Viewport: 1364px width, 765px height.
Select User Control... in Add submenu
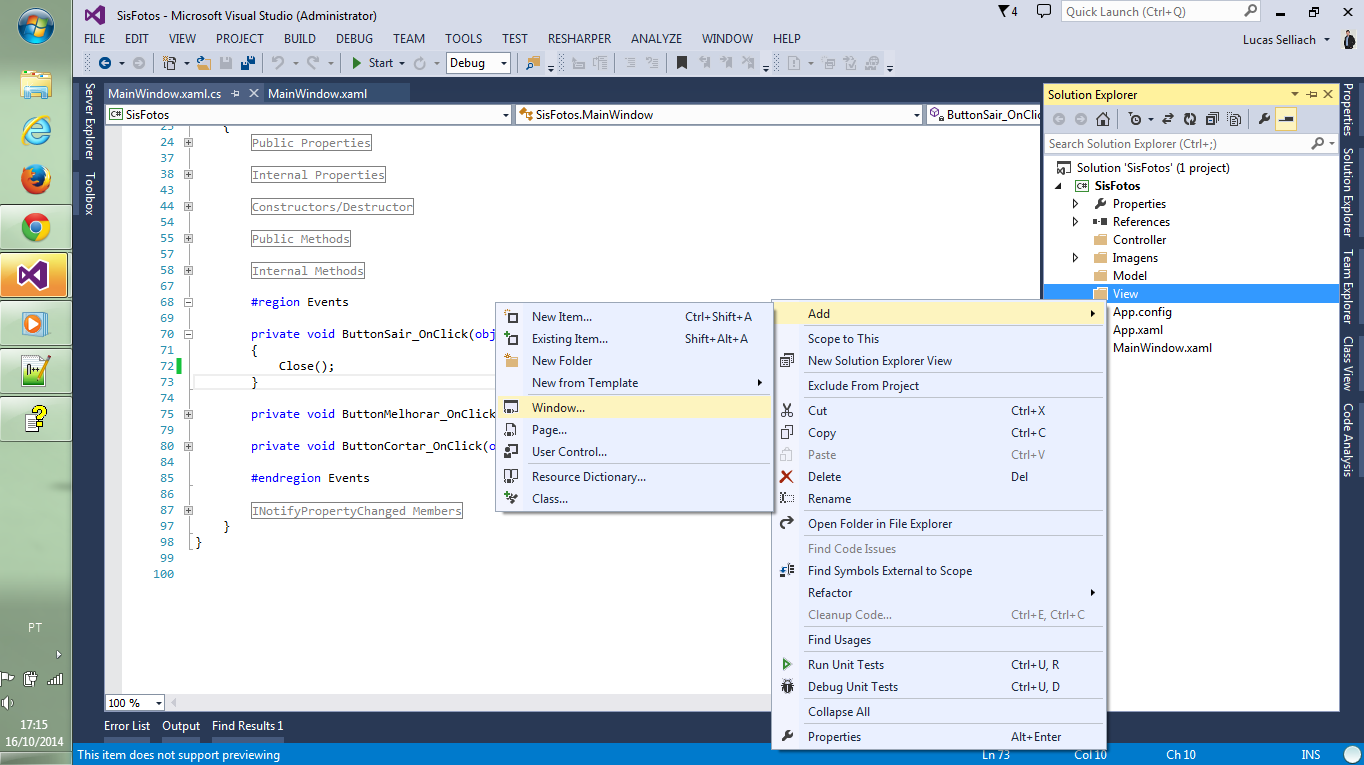[x=636, y=452]
